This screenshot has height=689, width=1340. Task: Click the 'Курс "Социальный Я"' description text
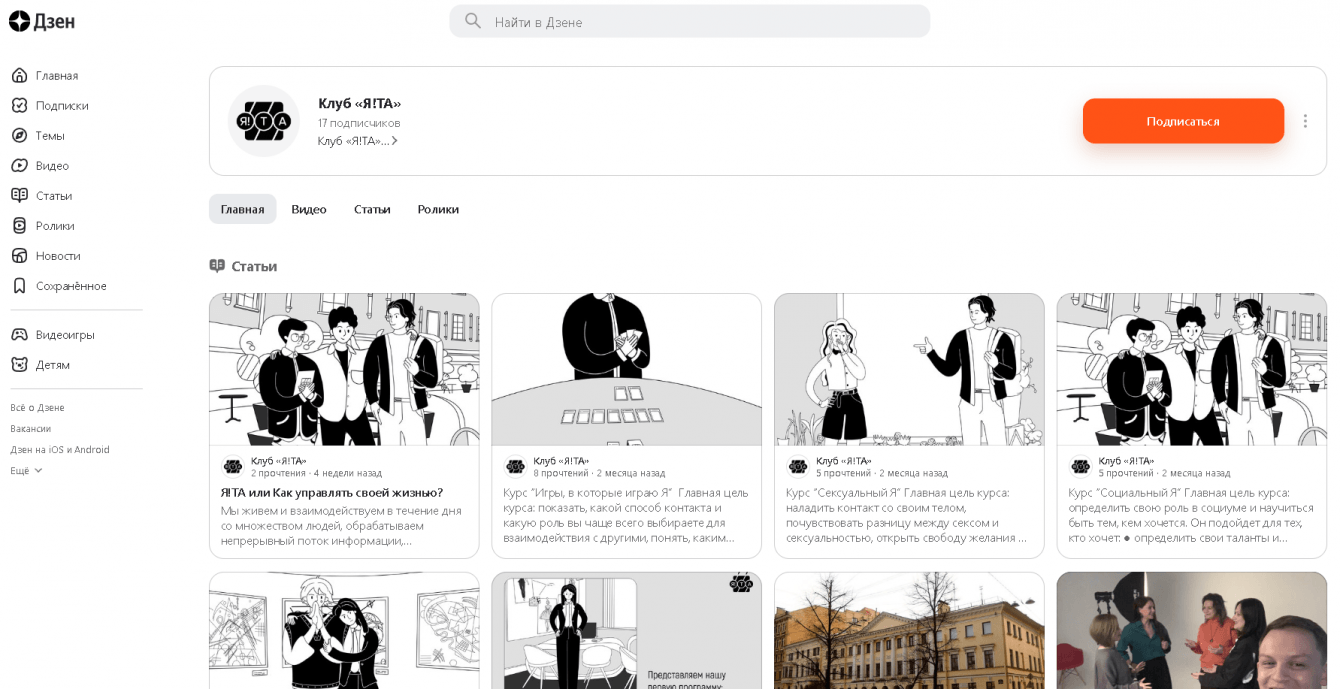(1191, 515)
